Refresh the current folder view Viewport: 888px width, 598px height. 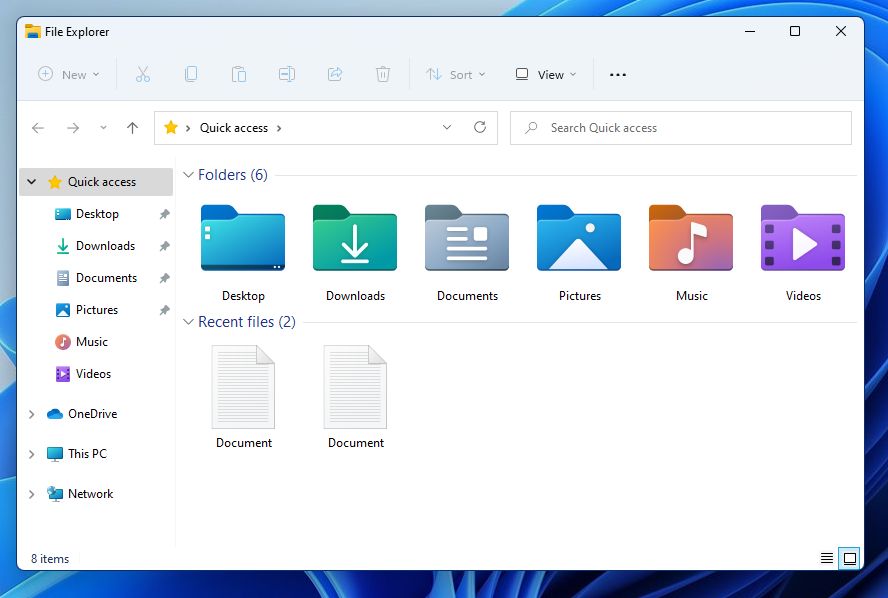coord(479,127)
